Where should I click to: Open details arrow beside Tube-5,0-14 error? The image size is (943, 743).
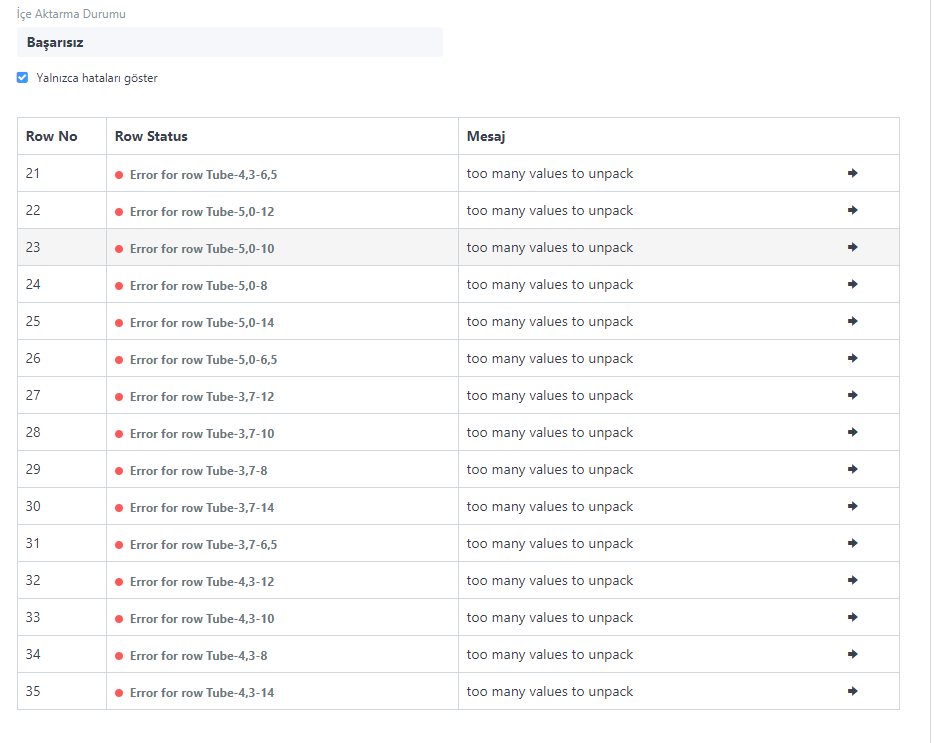(x=852, y=321)
